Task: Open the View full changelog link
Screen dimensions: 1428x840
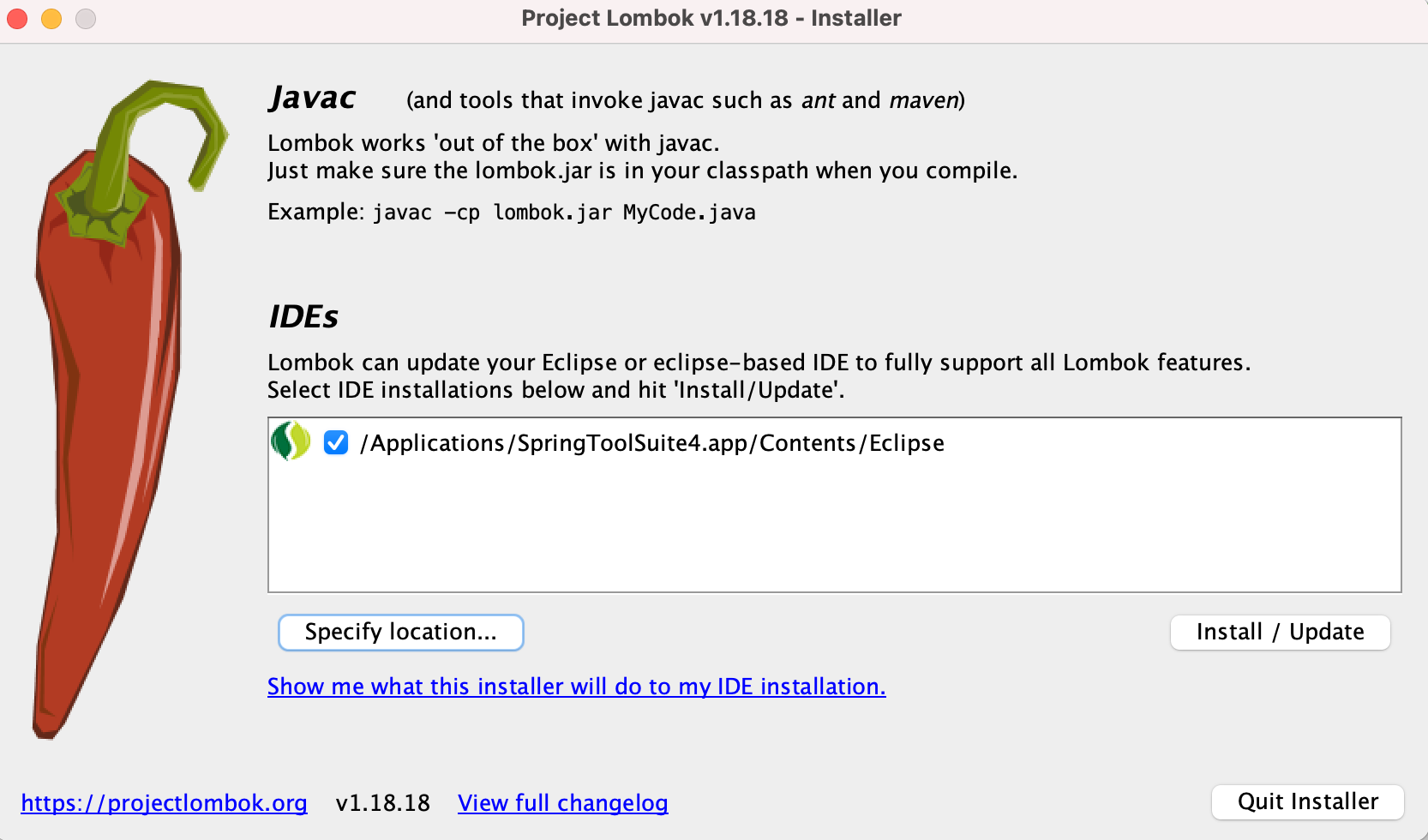Action: pyautogui.click(x=562, y=803)
